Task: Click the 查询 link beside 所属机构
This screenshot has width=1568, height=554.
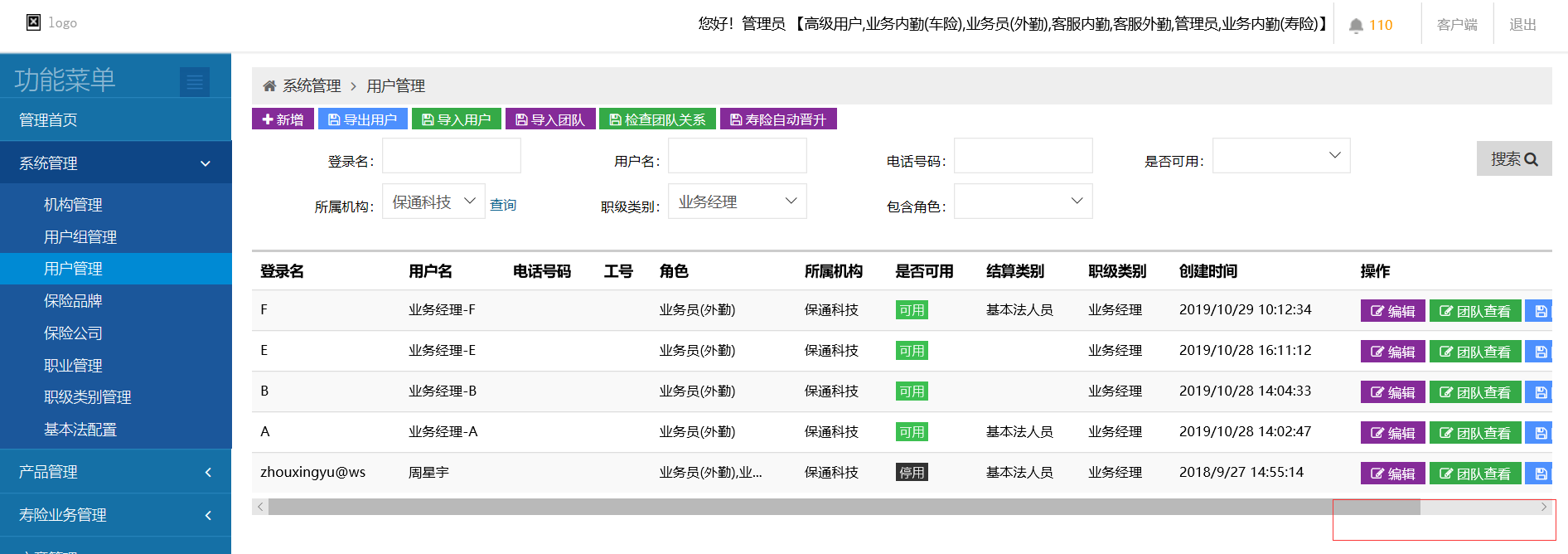Action: (x=503, y=205)
